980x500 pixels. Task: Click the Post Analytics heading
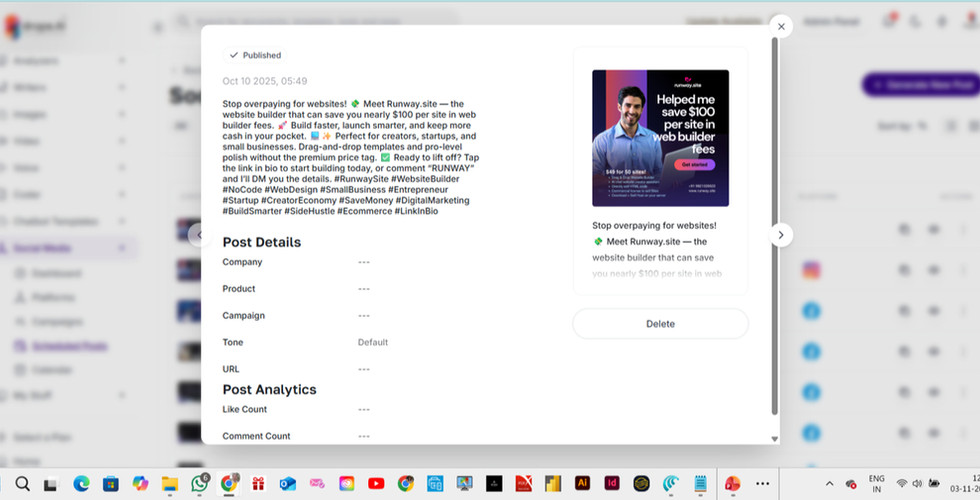tap(269, 389)
